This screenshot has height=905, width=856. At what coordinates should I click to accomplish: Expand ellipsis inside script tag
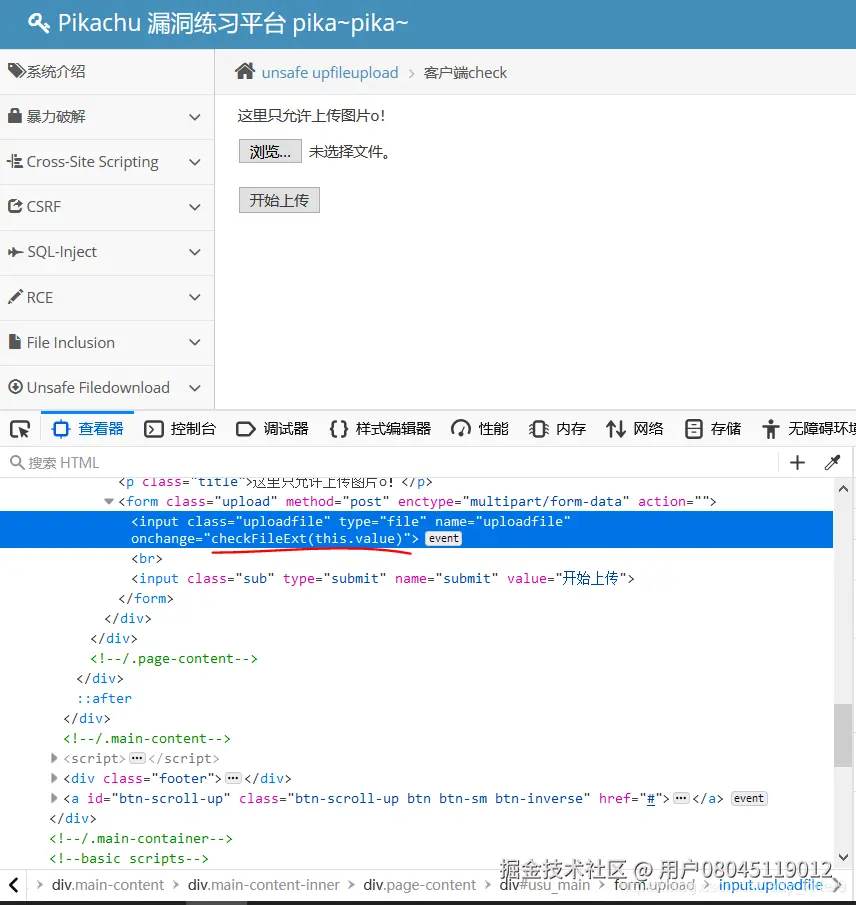[137, 758]
